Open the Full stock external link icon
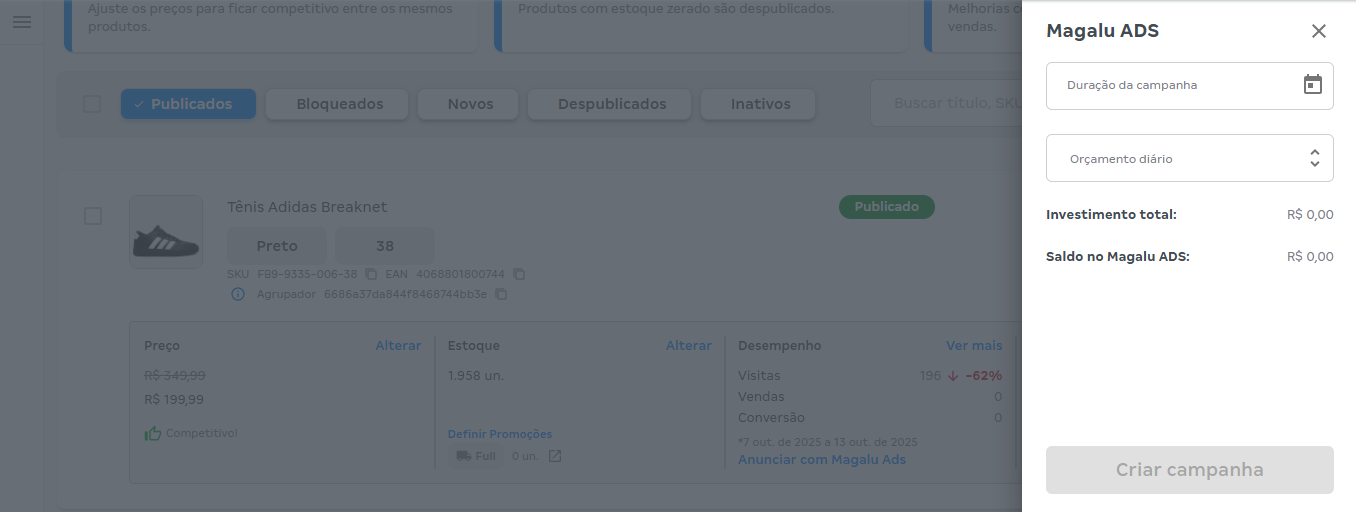Image resolution: width=1356 pixels, height=512 pixels. (x=555, y=456)
